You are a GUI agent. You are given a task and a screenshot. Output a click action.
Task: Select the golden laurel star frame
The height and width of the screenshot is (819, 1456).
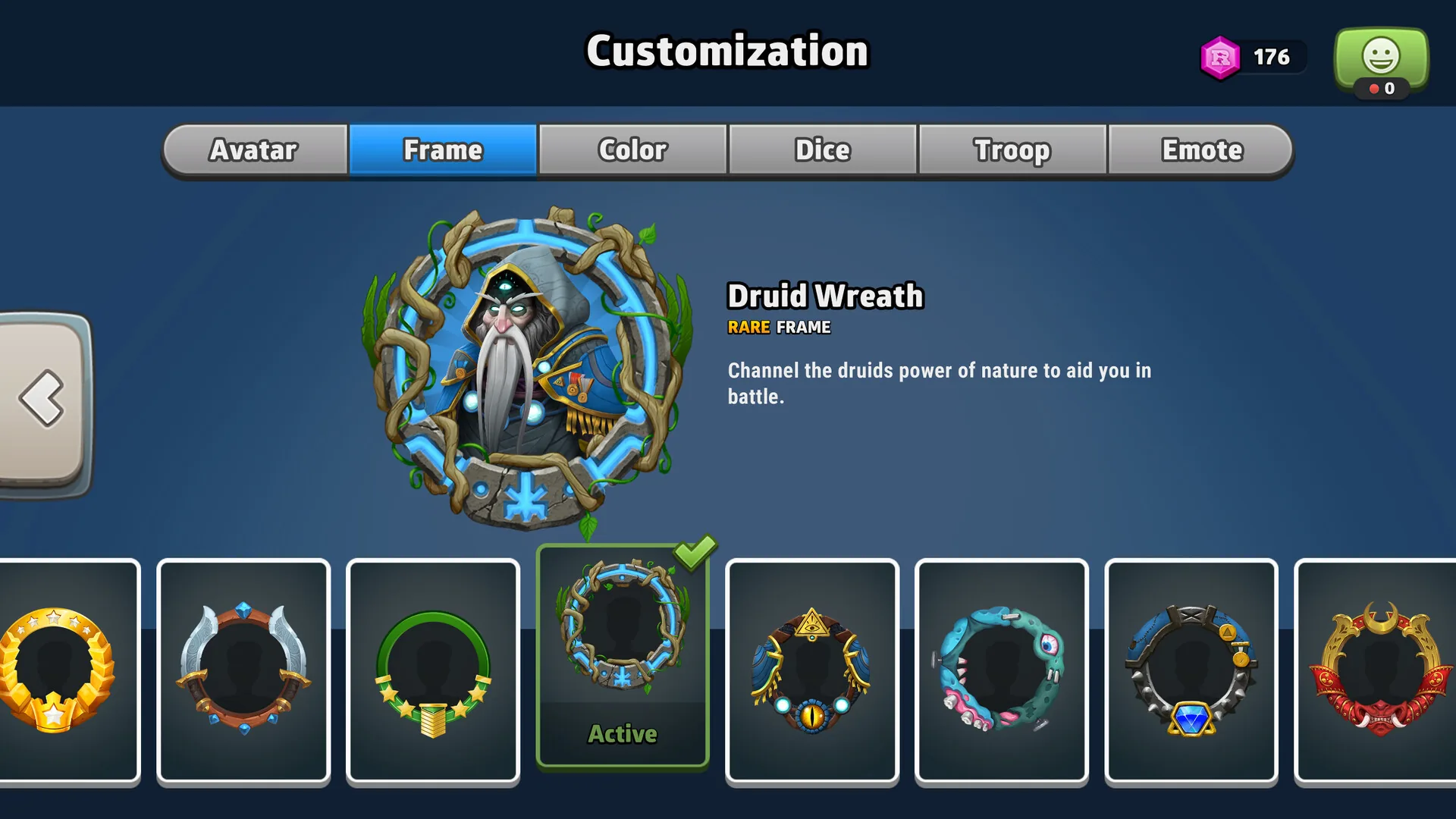pyautogui.click(x=70, y=671)
